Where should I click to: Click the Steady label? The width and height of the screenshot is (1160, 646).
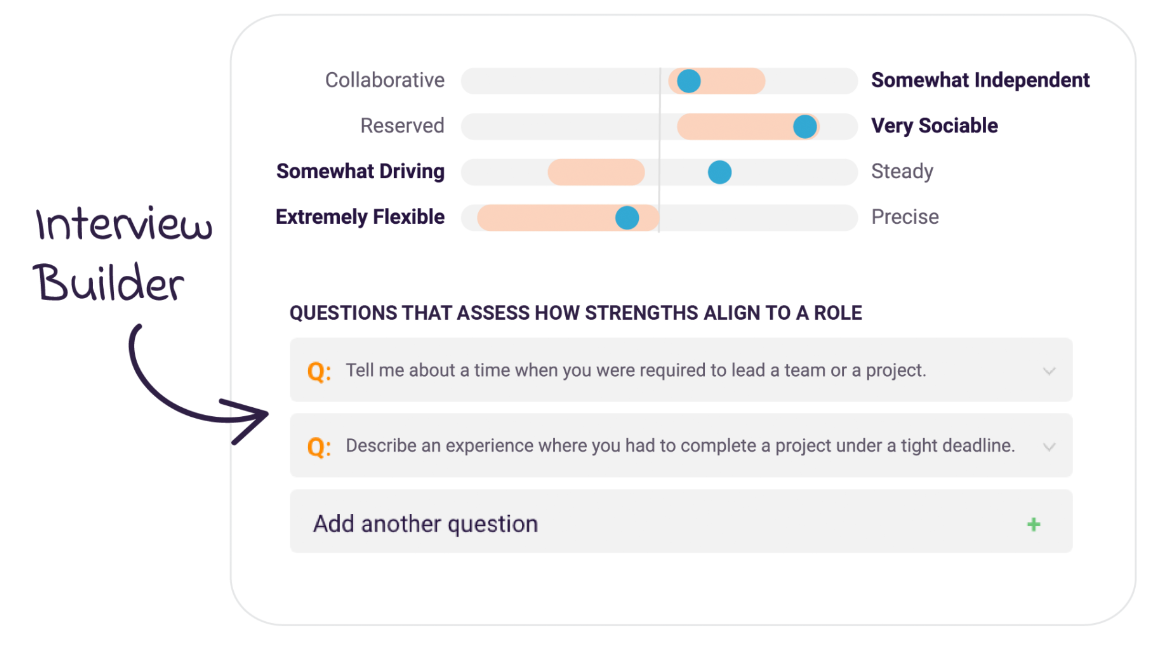pos(902,171)
